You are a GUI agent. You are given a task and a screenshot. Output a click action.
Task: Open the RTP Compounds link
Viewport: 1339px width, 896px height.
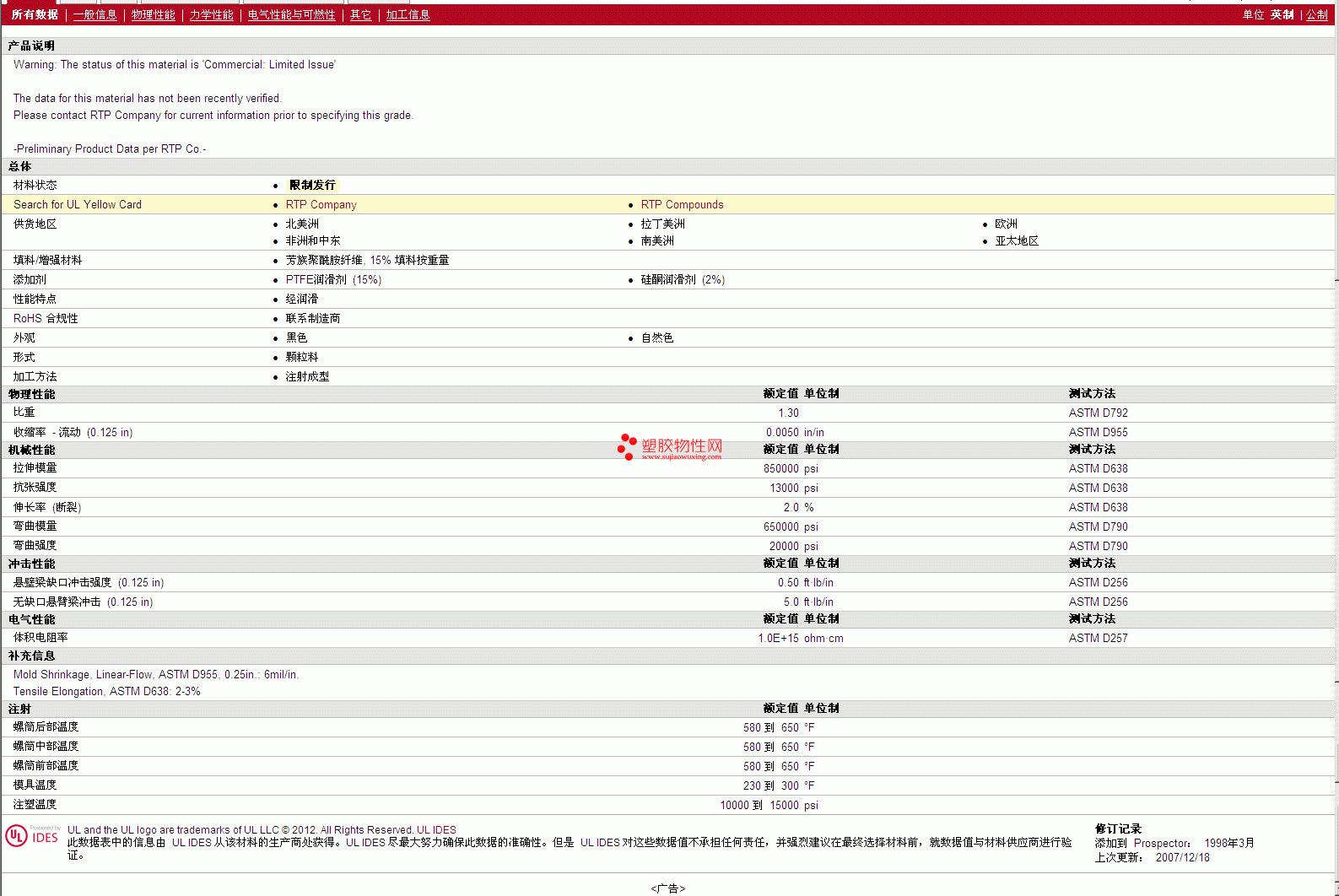(x=683, y=205)
